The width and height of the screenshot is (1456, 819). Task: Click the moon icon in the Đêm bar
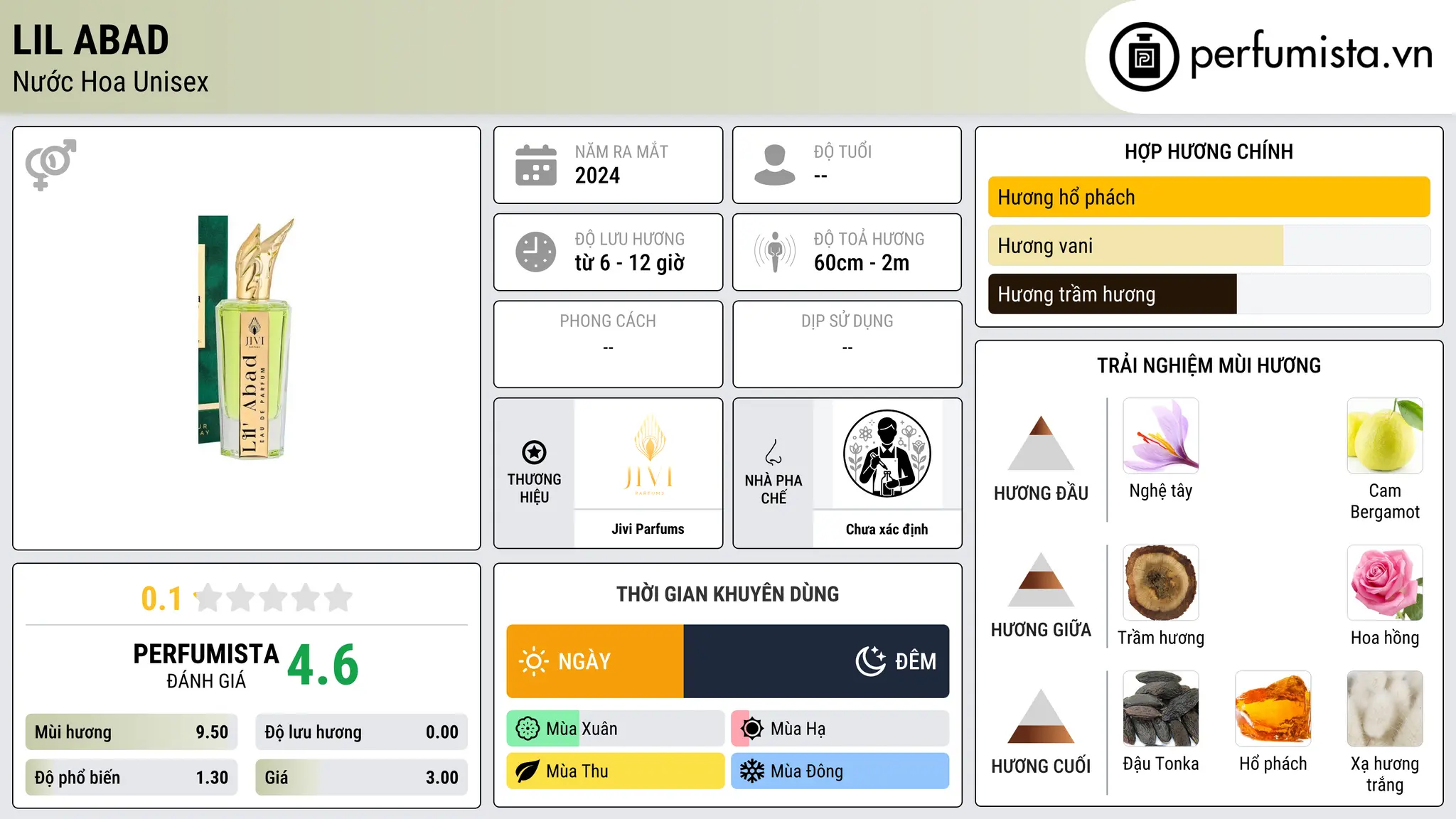pos(870,661)
